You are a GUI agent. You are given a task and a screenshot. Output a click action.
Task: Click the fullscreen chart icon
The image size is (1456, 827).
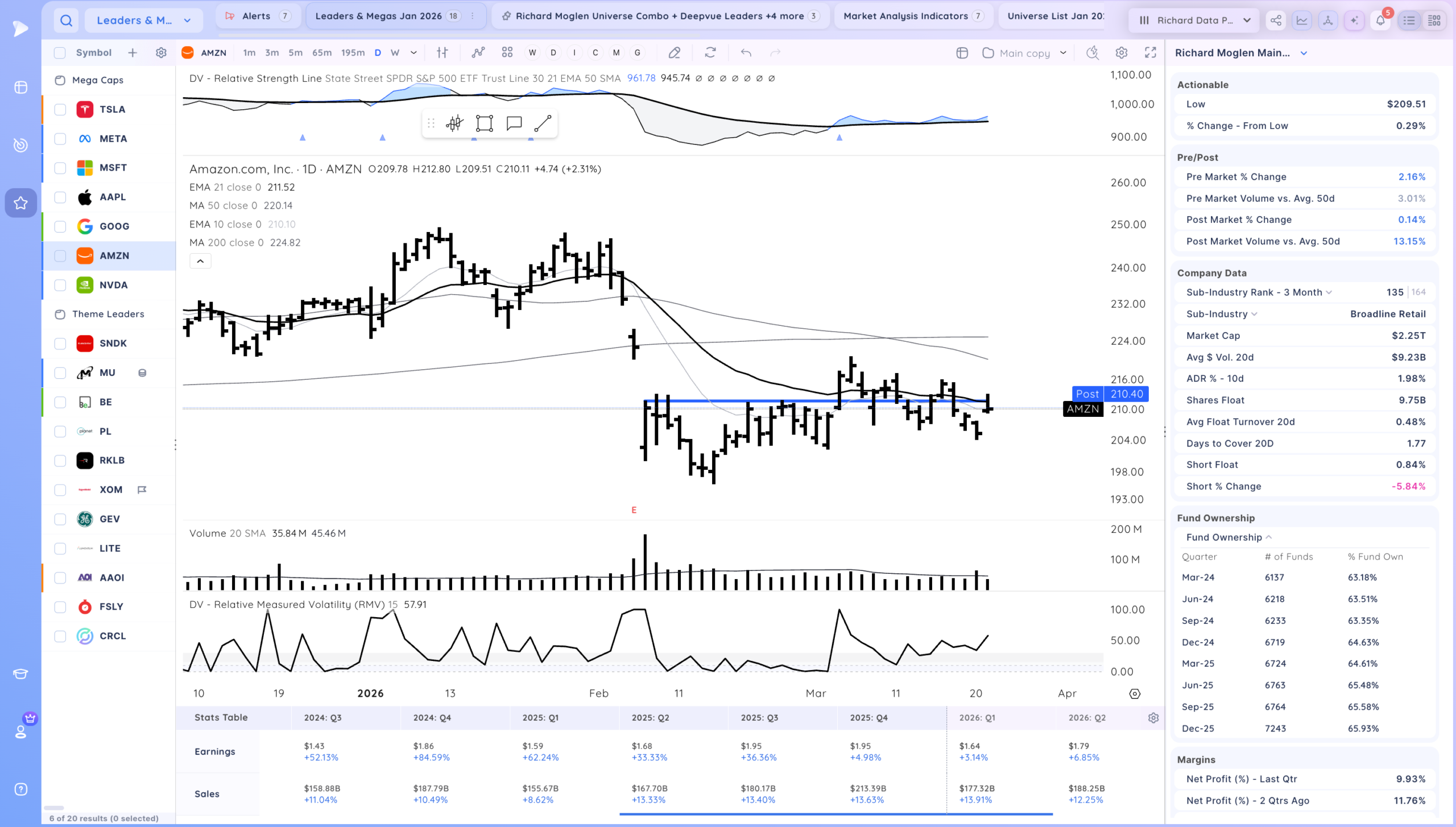click(x=1150, y=53)
